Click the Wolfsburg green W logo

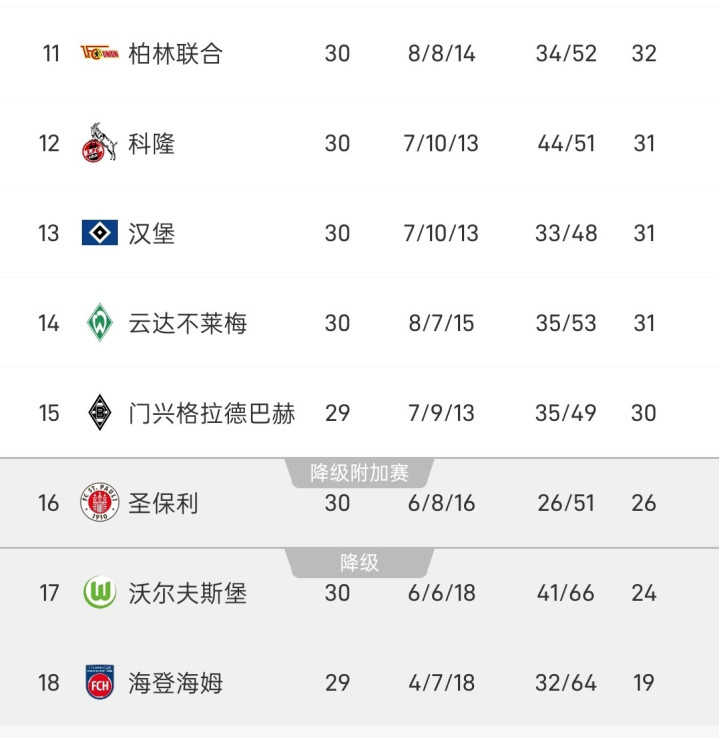point(99,593)
